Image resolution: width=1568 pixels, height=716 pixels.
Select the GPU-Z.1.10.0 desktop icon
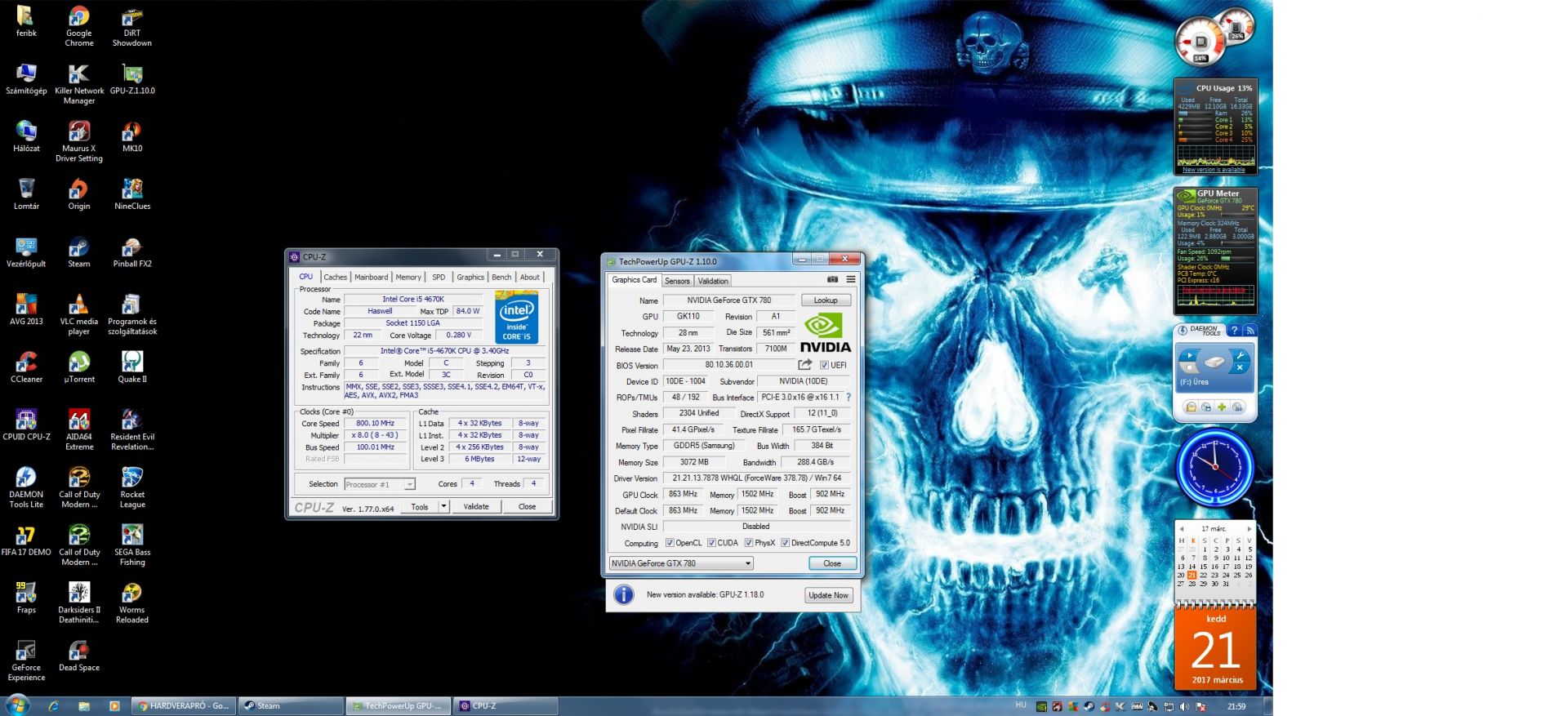point(132,80)
